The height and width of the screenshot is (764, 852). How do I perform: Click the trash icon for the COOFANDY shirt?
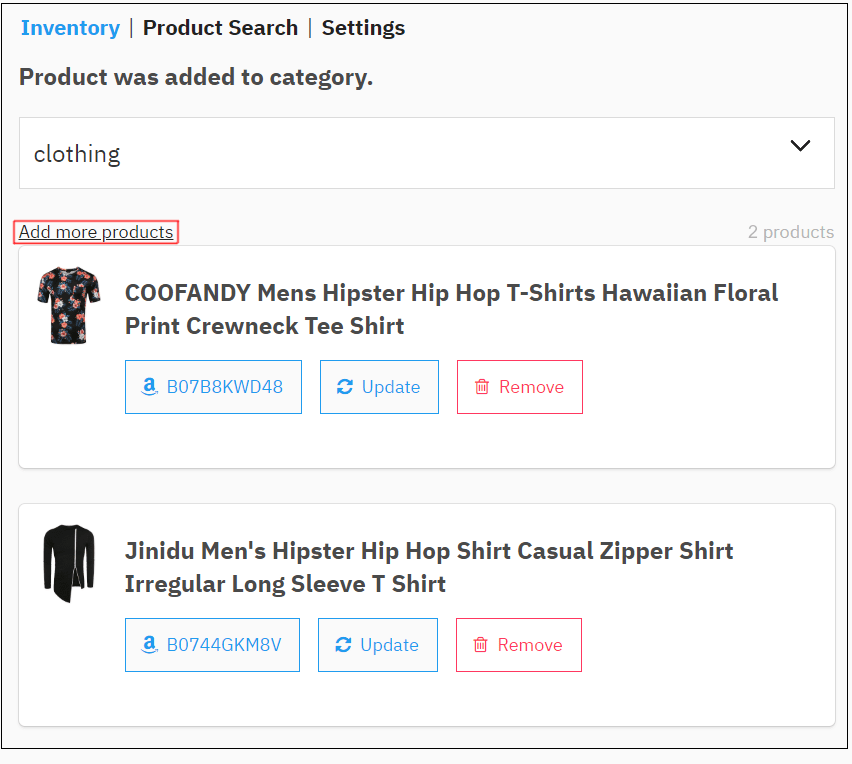482,387
